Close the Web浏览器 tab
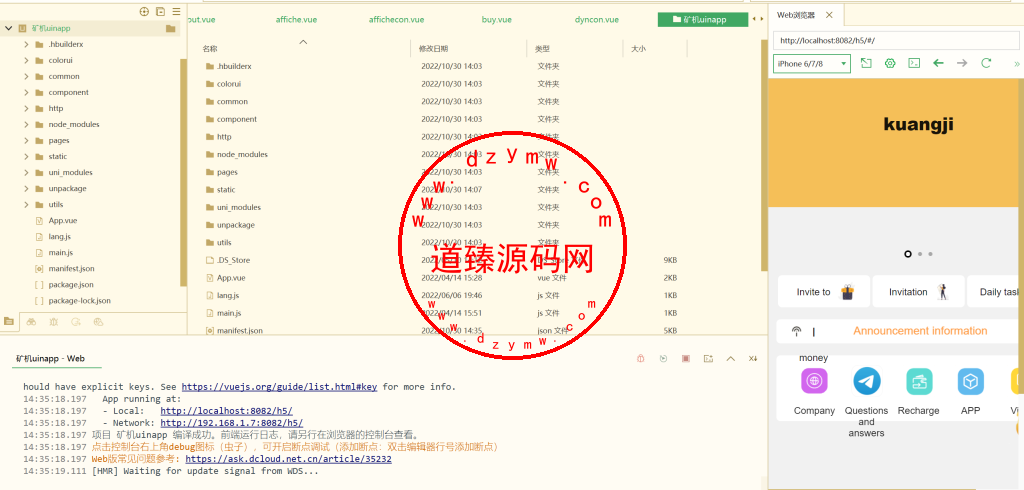Image resolution: width=1024 pixels, height=490 pixels. (x=829, y=14)
